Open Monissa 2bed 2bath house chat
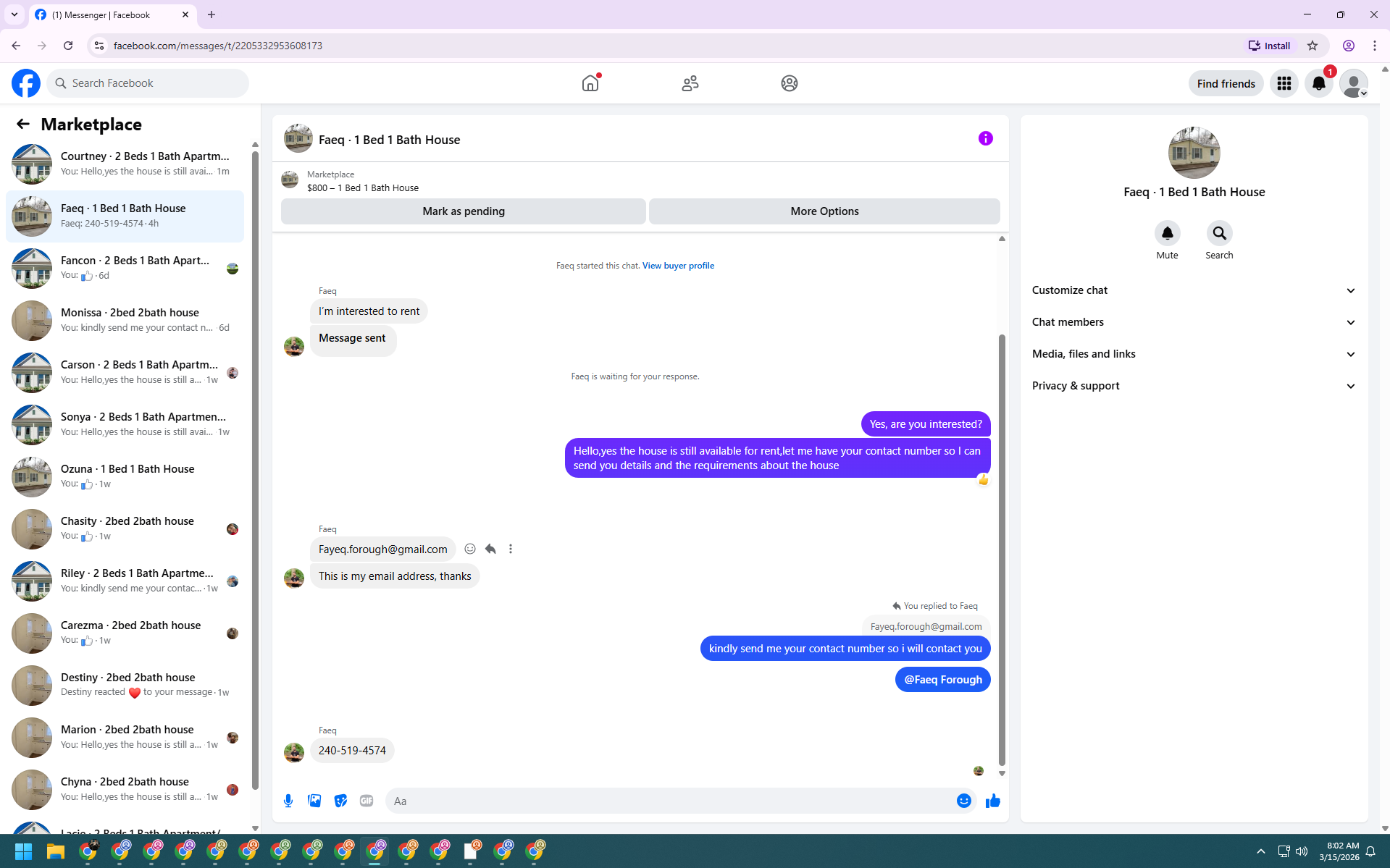 coord(125,321)
